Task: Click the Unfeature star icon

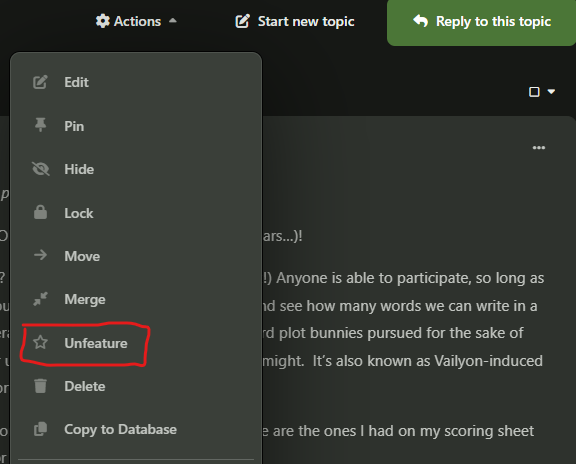Action: click(40, 342)
